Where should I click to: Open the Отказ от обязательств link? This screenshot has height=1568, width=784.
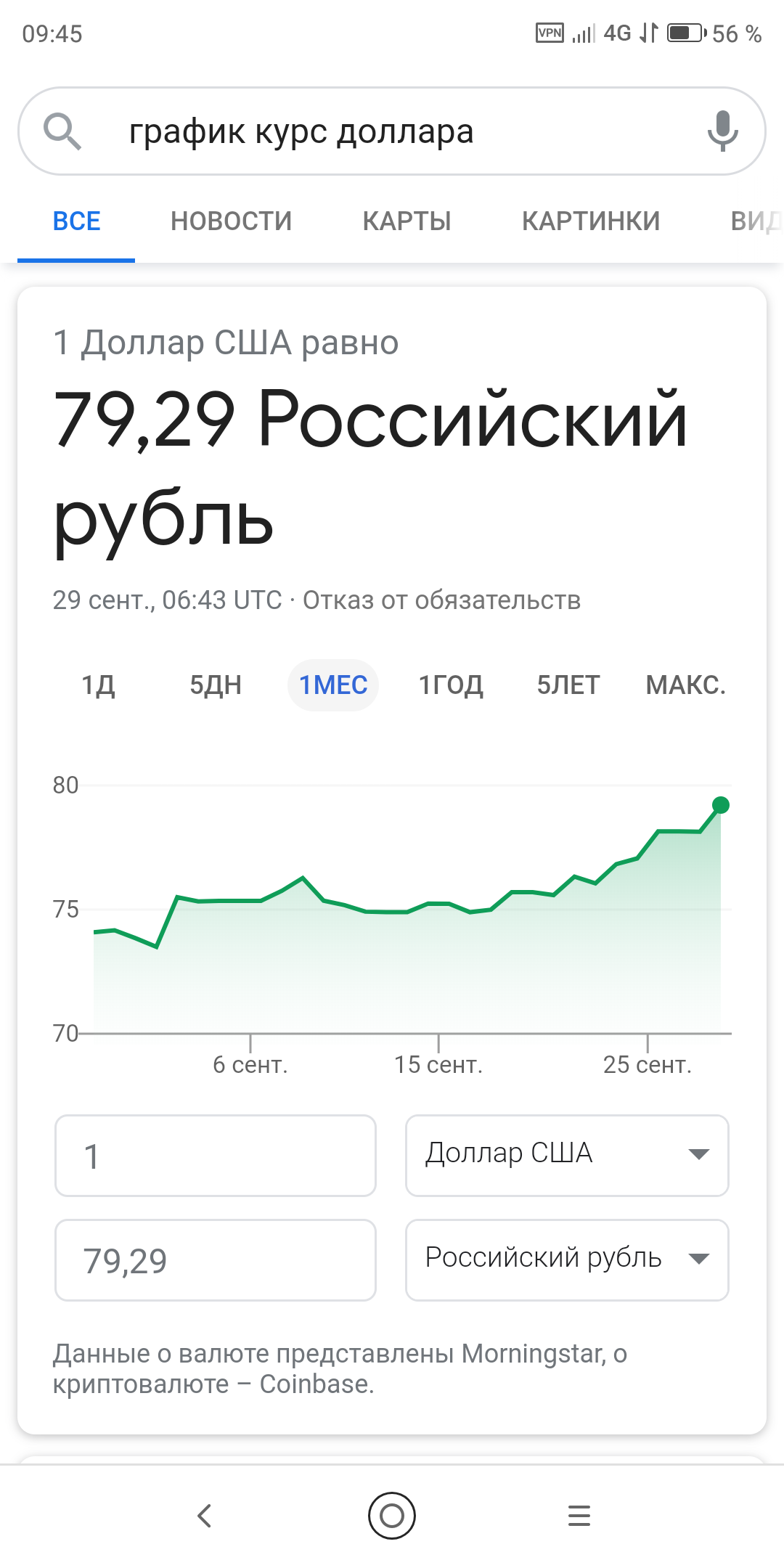point(441,600)
